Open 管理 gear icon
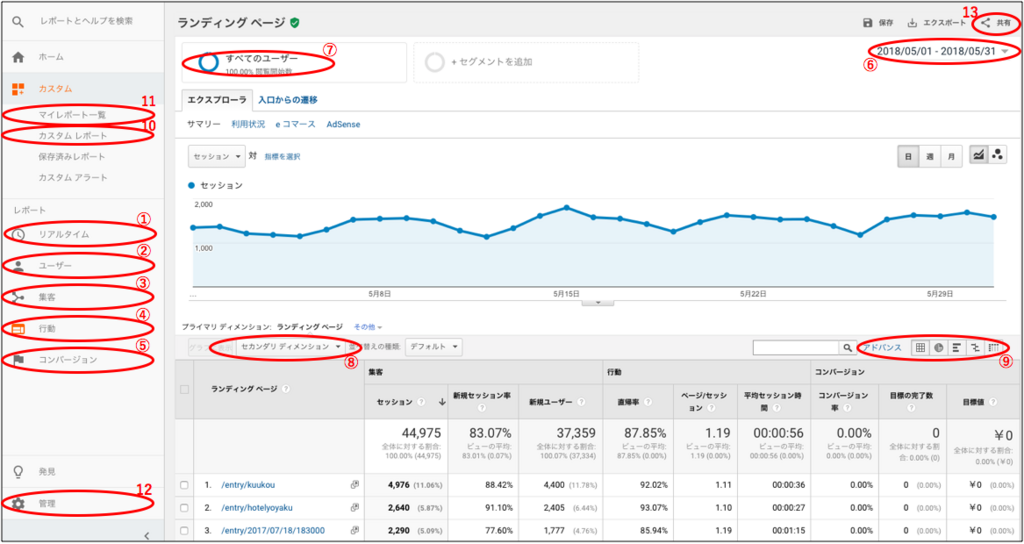The width and height of the screenshot is (1024, 544). (x=18, y=504)
